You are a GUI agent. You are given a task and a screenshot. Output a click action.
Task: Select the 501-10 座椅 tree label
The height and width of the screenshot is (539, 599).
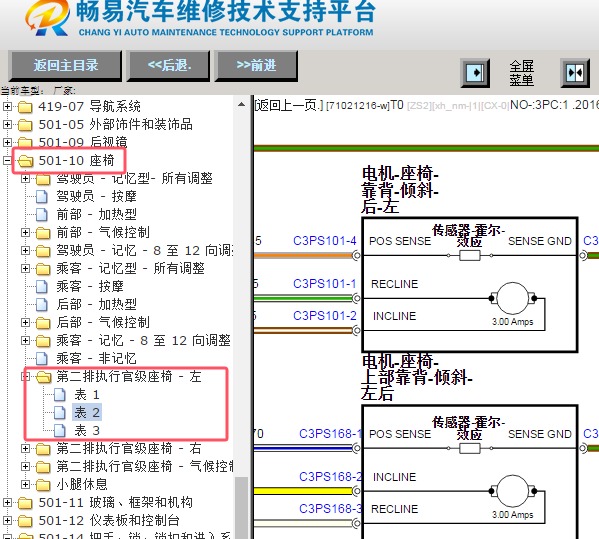pyautogui.click(x=76, y=160)
